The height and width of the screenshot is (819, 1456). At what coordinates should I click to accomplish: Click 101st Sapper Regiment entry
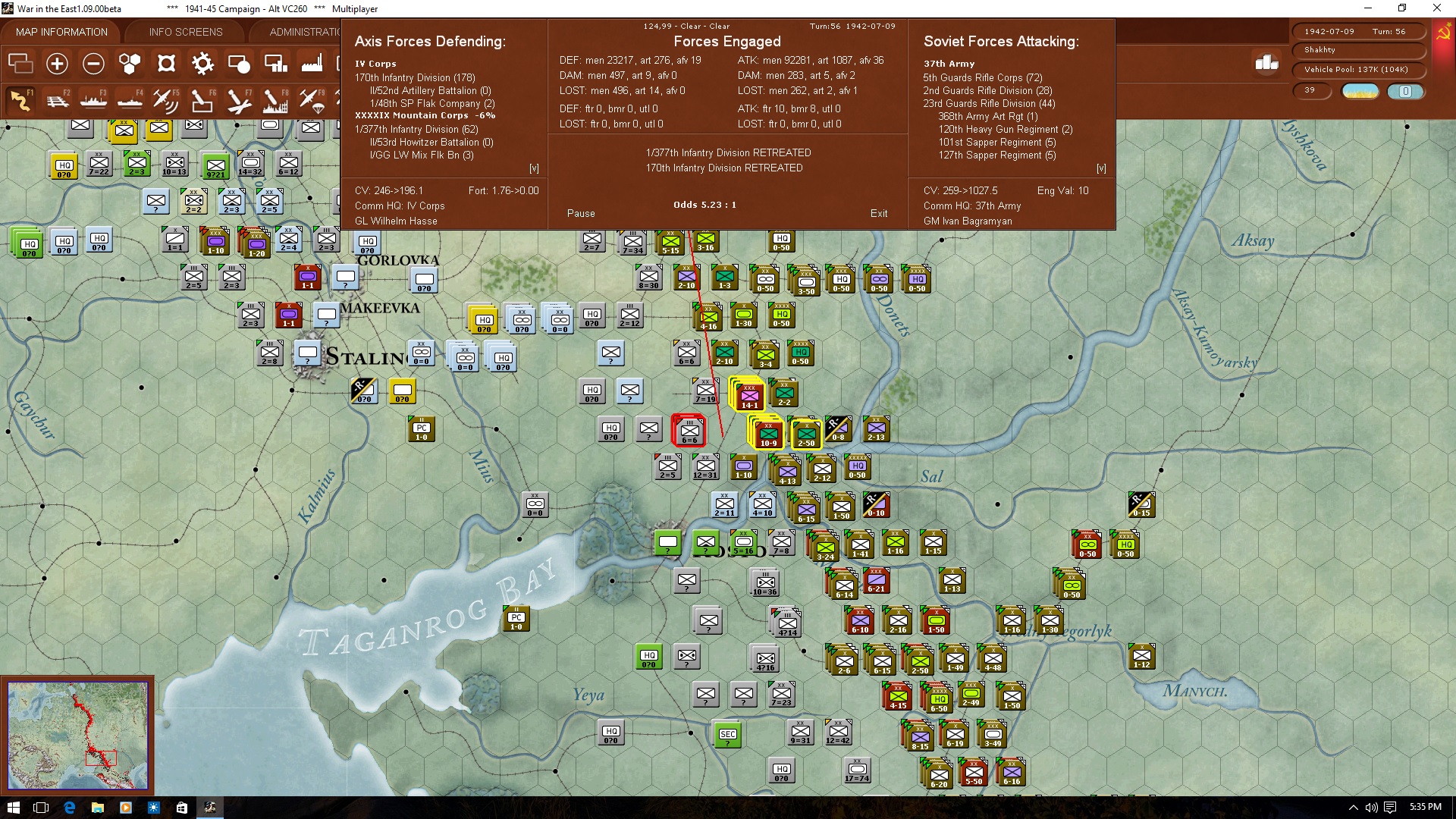pyautogui.click(x=997, y=142)
